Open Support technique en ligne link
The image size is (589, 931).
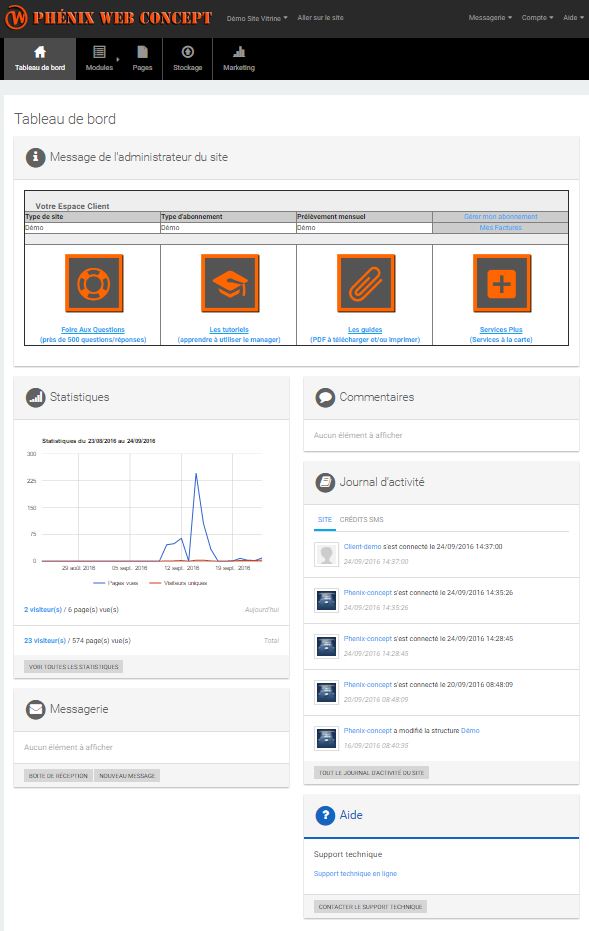(355, 873)
